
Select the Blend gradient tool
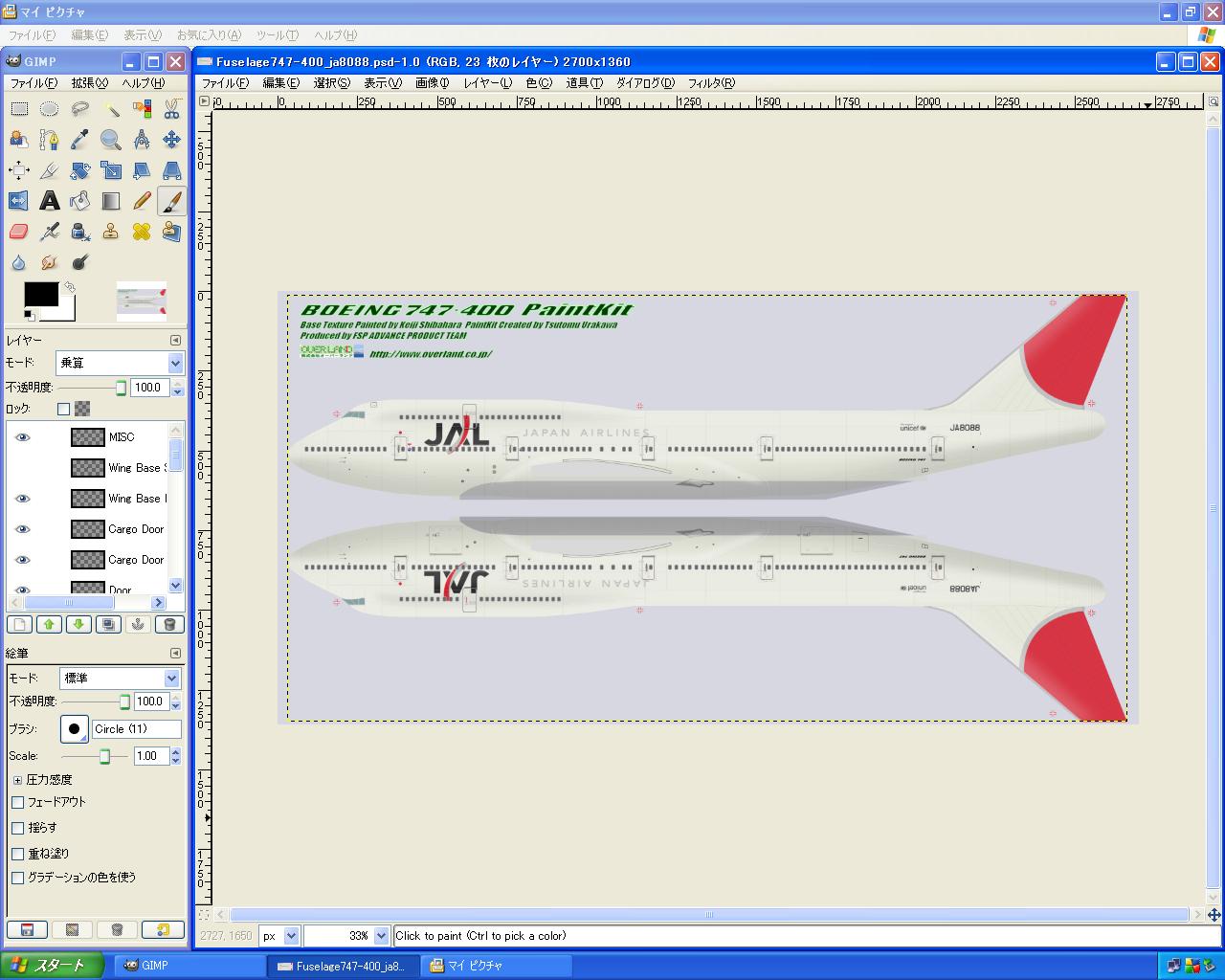pyautogui.click(x=110, y=201)
